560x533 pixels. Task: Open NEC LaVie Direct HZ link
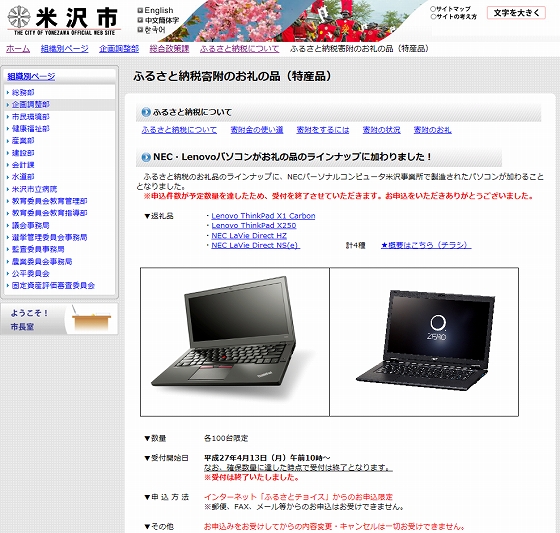coord(249,235)
